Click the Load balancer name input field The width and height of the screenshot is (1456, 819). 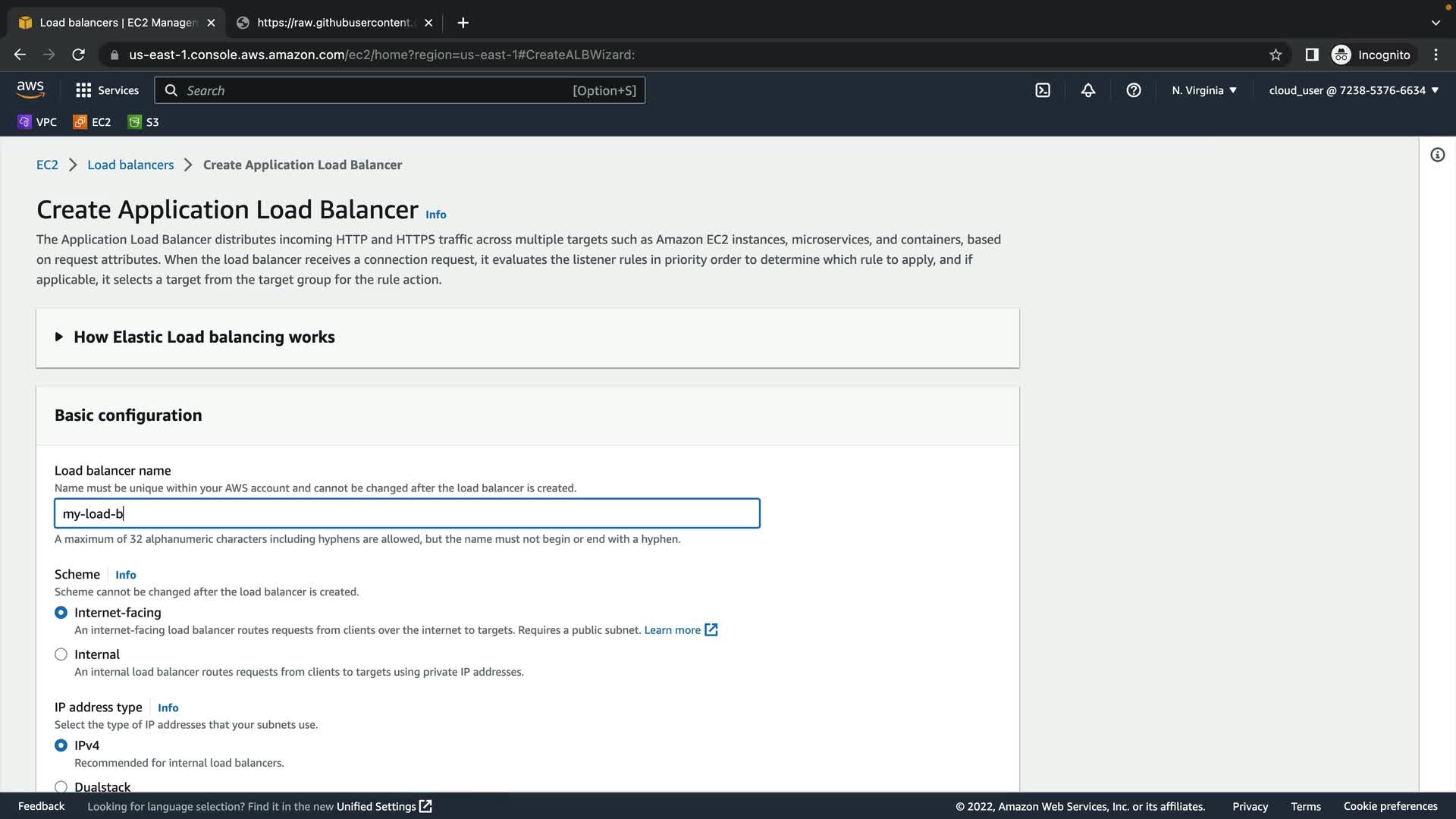(406, 513)
